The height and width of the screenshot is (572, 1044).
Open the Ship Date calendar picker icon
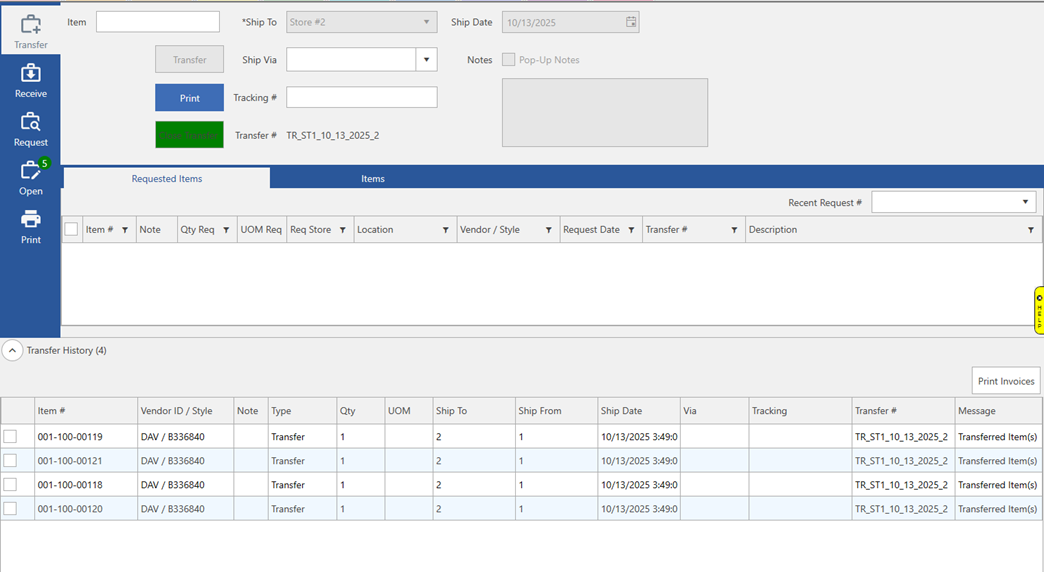630,22
